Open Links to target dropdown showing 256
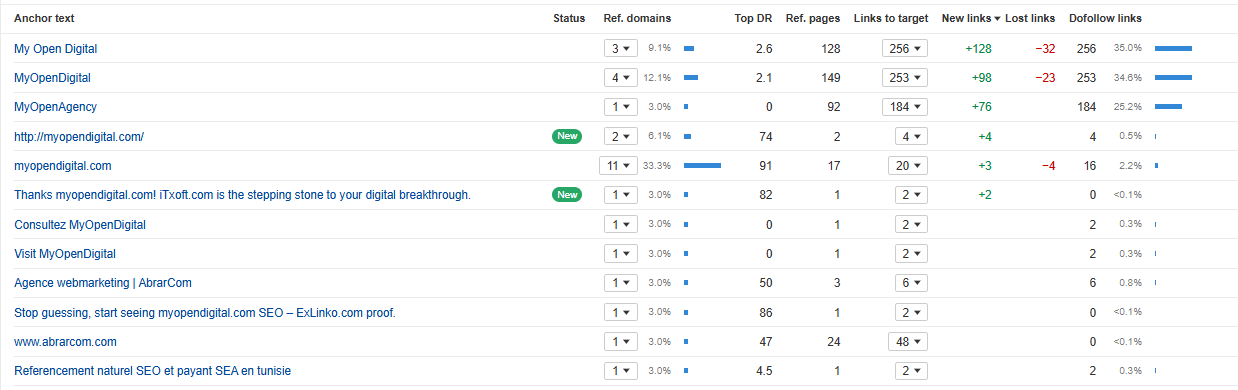 (905, 48)
